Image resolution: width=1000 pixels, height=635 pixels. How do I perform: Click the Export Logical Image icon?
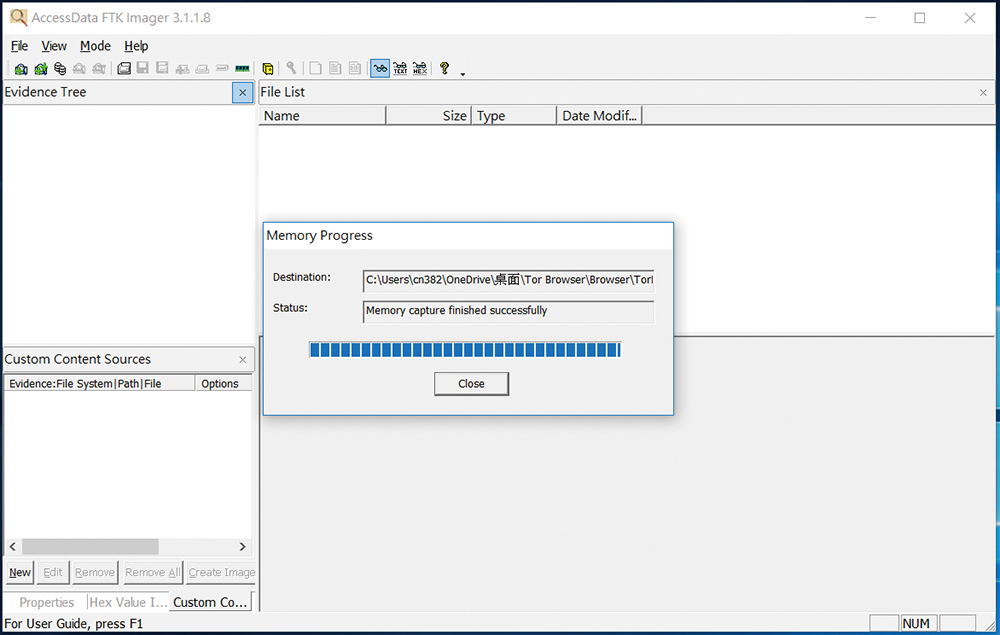163,68
